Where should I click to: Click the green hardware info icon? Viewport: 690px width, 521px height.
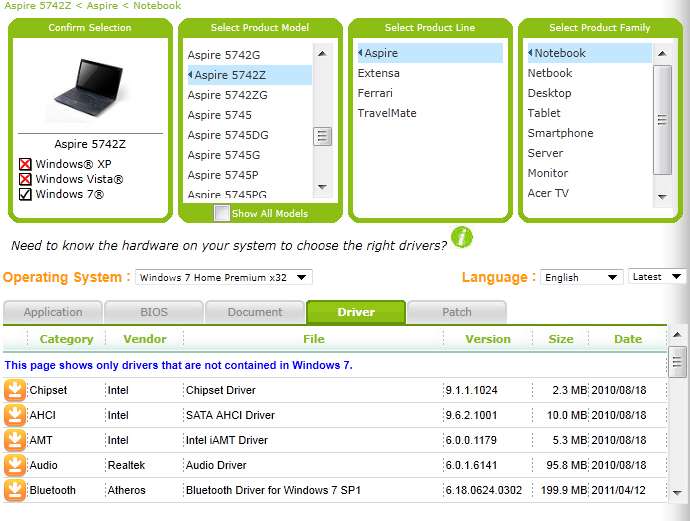click(462, 238)
